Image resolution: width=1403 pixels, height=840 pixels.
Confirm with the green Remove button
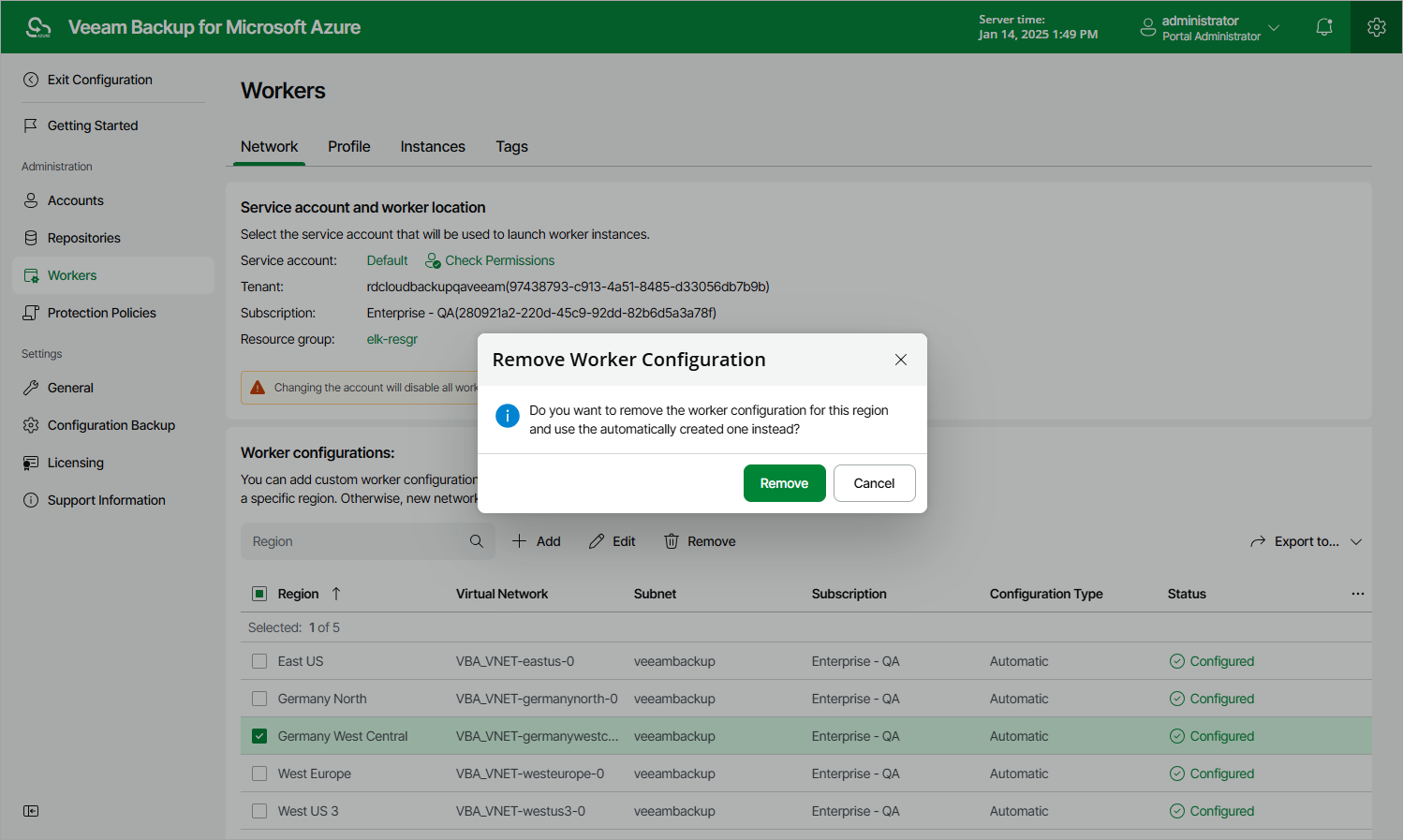(785, 483)
